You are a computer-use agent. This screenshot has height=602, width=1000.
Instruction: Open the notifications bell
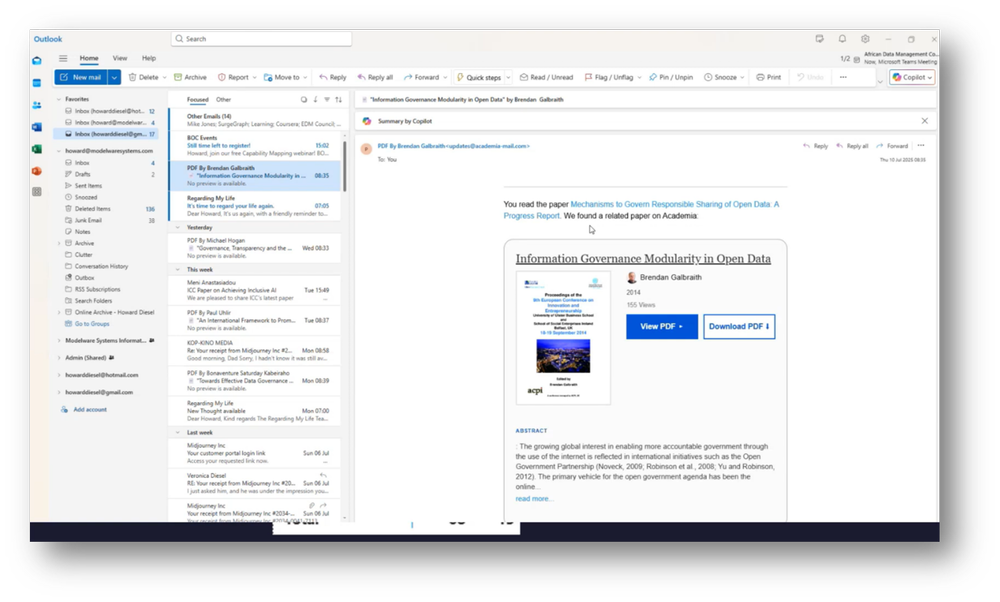[842, 39]
